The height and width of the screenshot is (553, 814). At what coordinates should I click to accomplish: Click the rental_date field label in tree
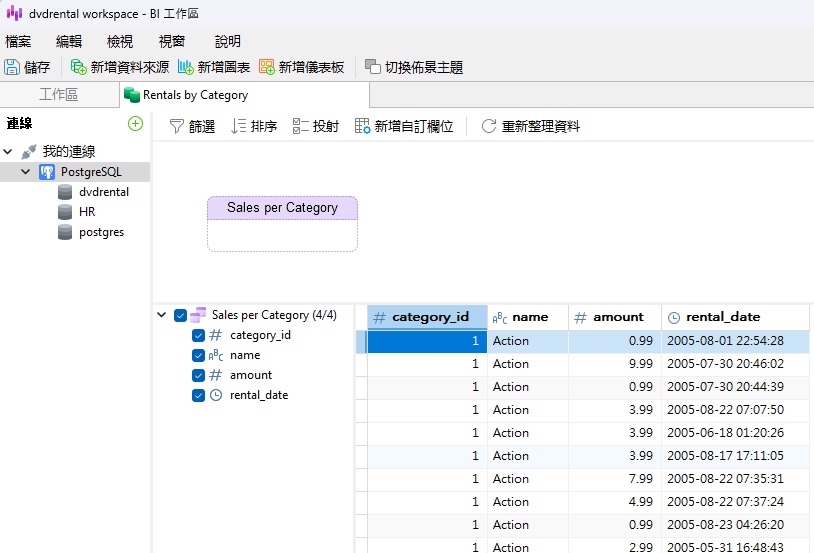(259, 395)
